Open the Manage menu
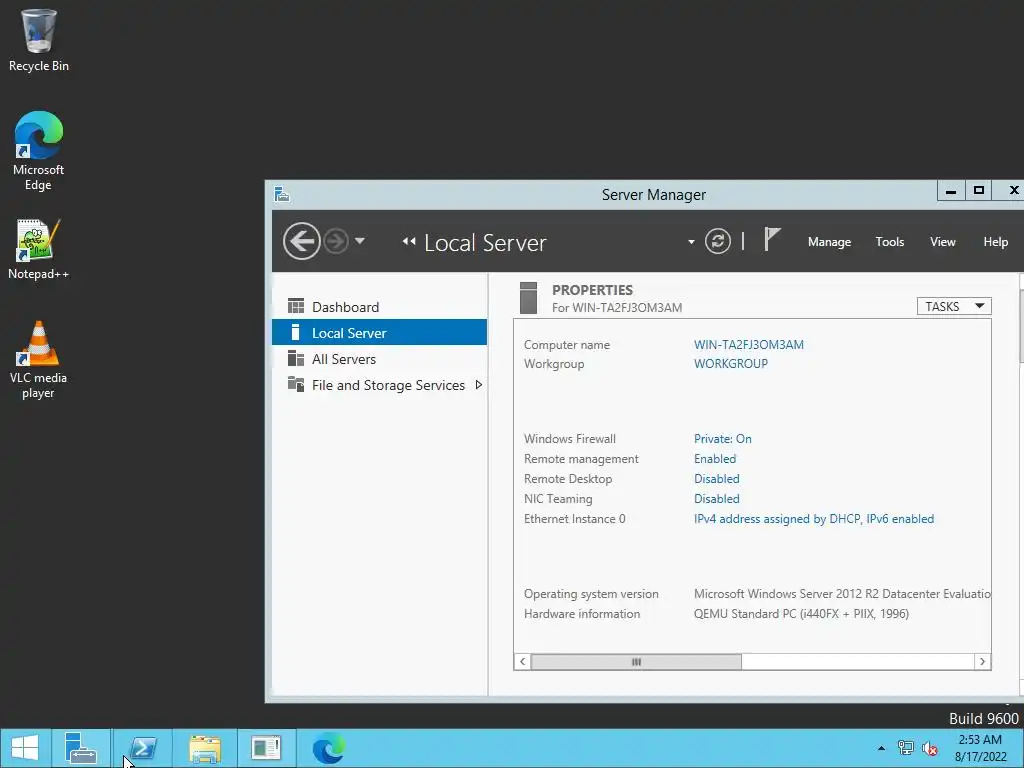The image size is (1024, 768). coord(829,242)
